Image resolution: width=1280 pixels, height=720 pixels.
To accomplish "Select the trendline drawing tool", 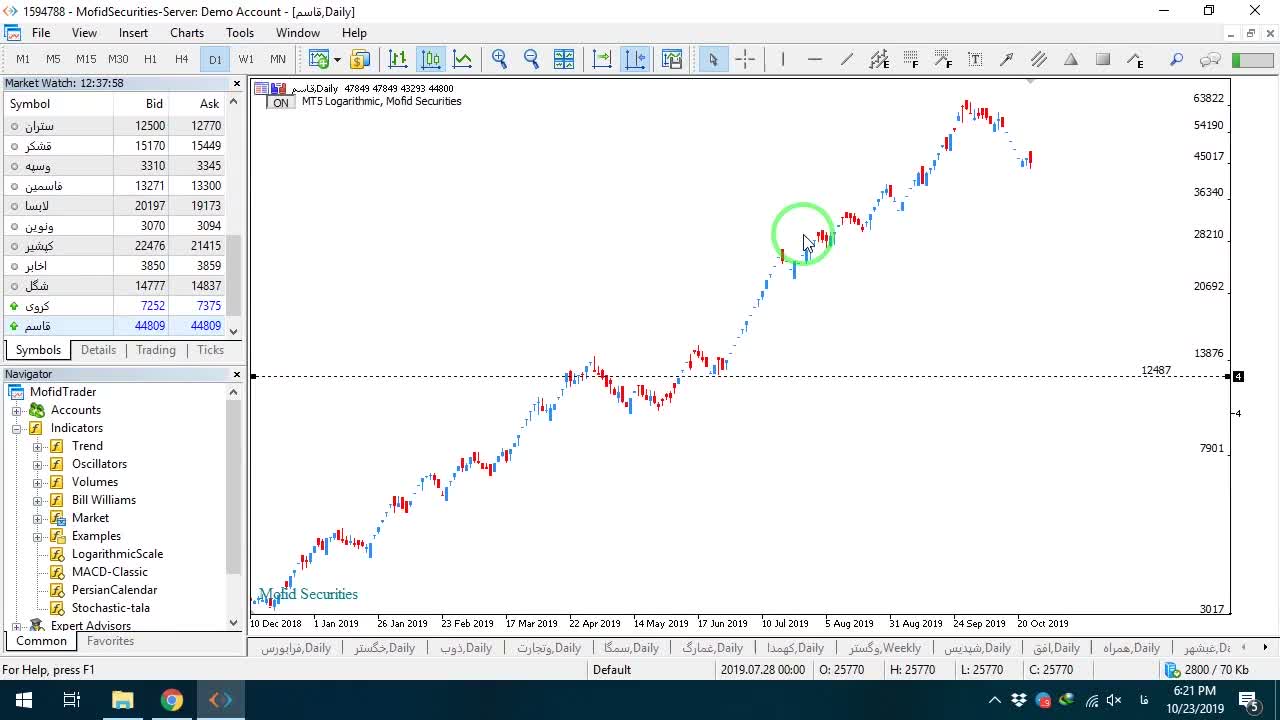I will [847, 60].
